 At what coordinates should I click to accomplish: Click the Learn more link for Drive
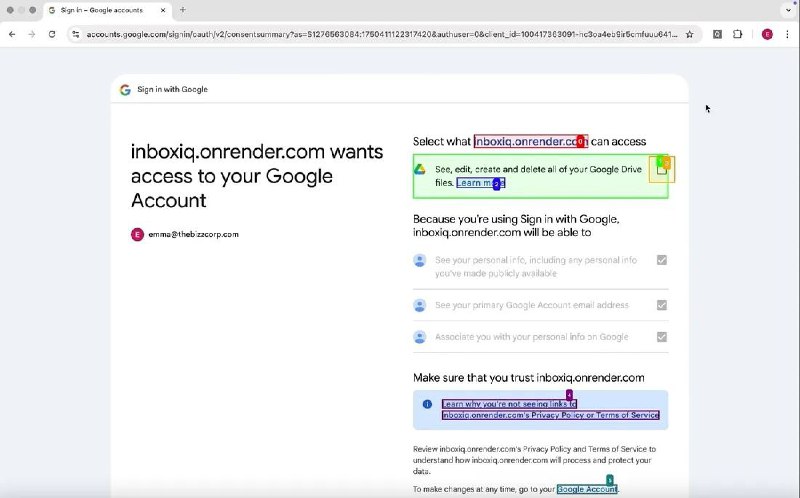tap(480, 183)
